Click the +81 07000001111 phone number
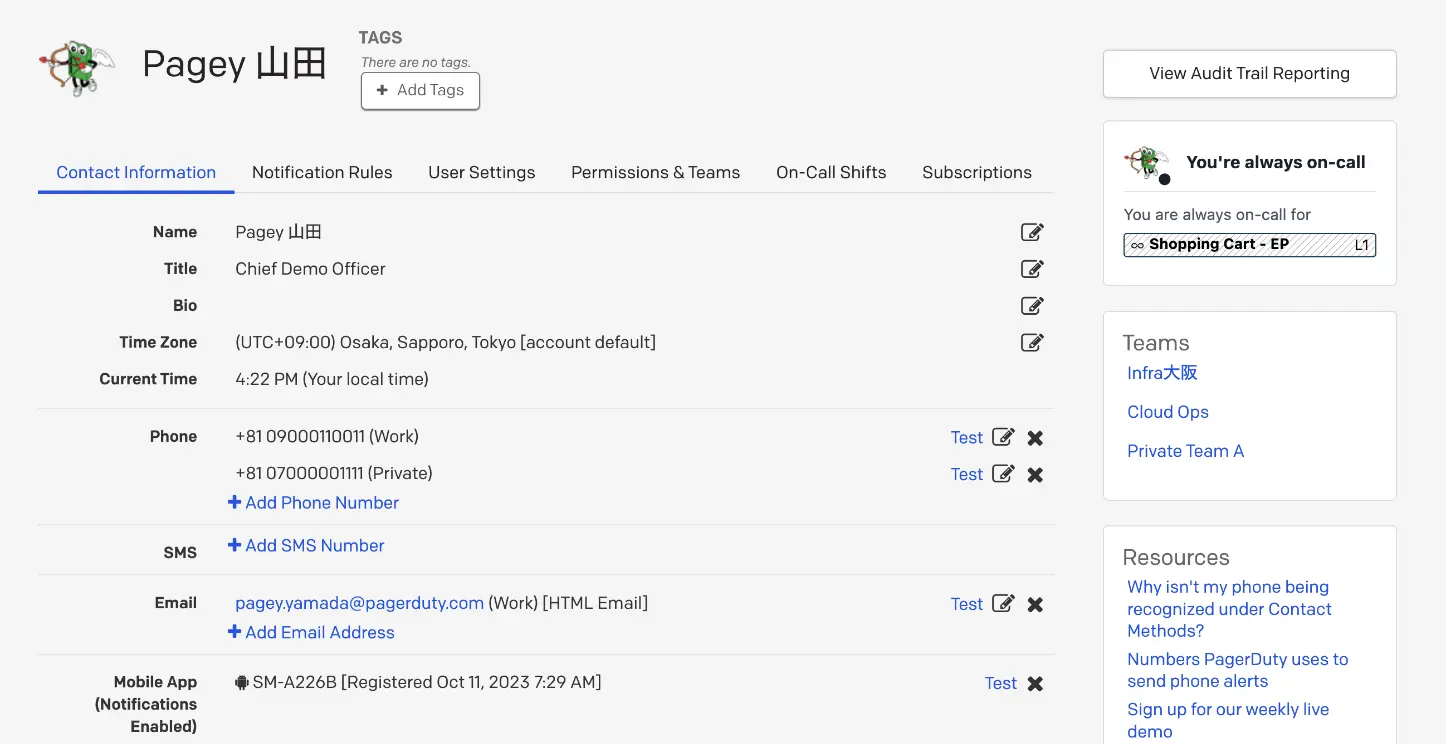This screenshot has height=744, width=1446. [x=334, y=473]
